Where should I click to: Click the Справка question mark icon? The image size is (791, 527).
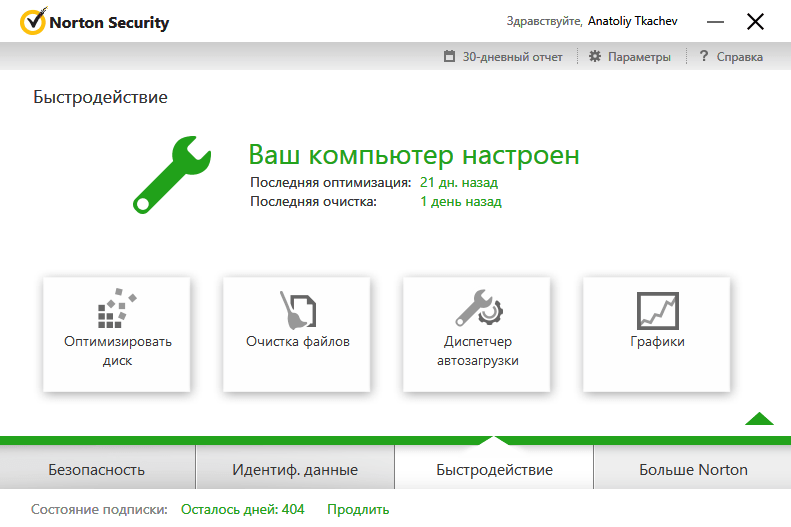pos(704,57)
